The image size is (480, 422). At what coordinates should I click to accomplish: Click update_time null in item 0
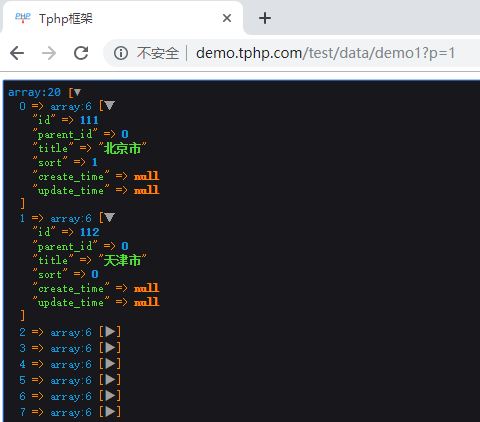[x=147, y=190]
